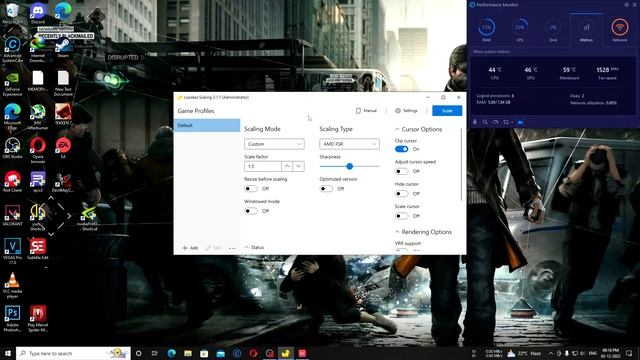Click Performance Monitor bottom magnifier icon

tap(485, 122)
